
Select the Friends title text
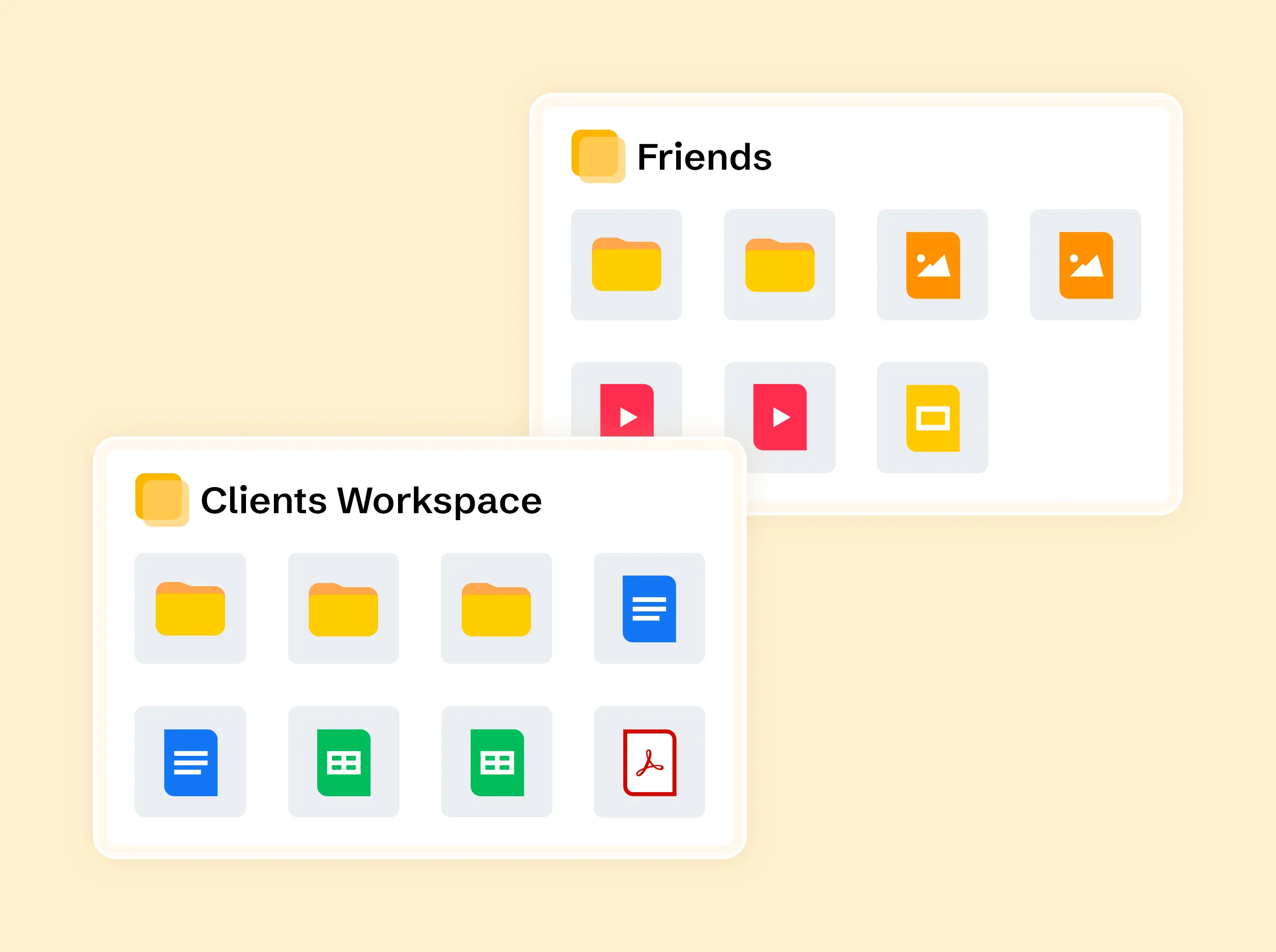(704, 157)
